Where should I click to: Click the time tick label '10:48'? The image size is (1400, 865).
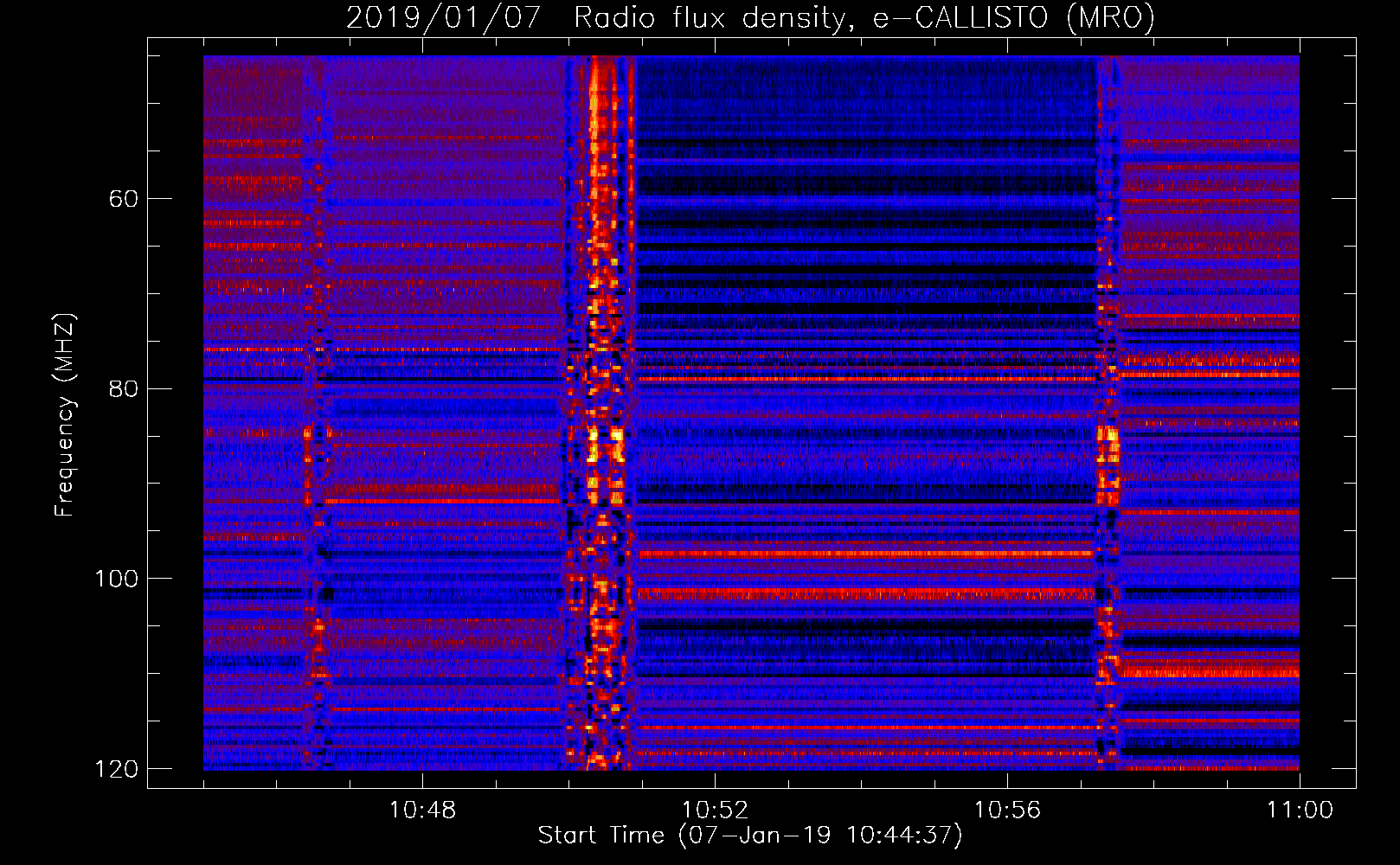coord(422,811)
